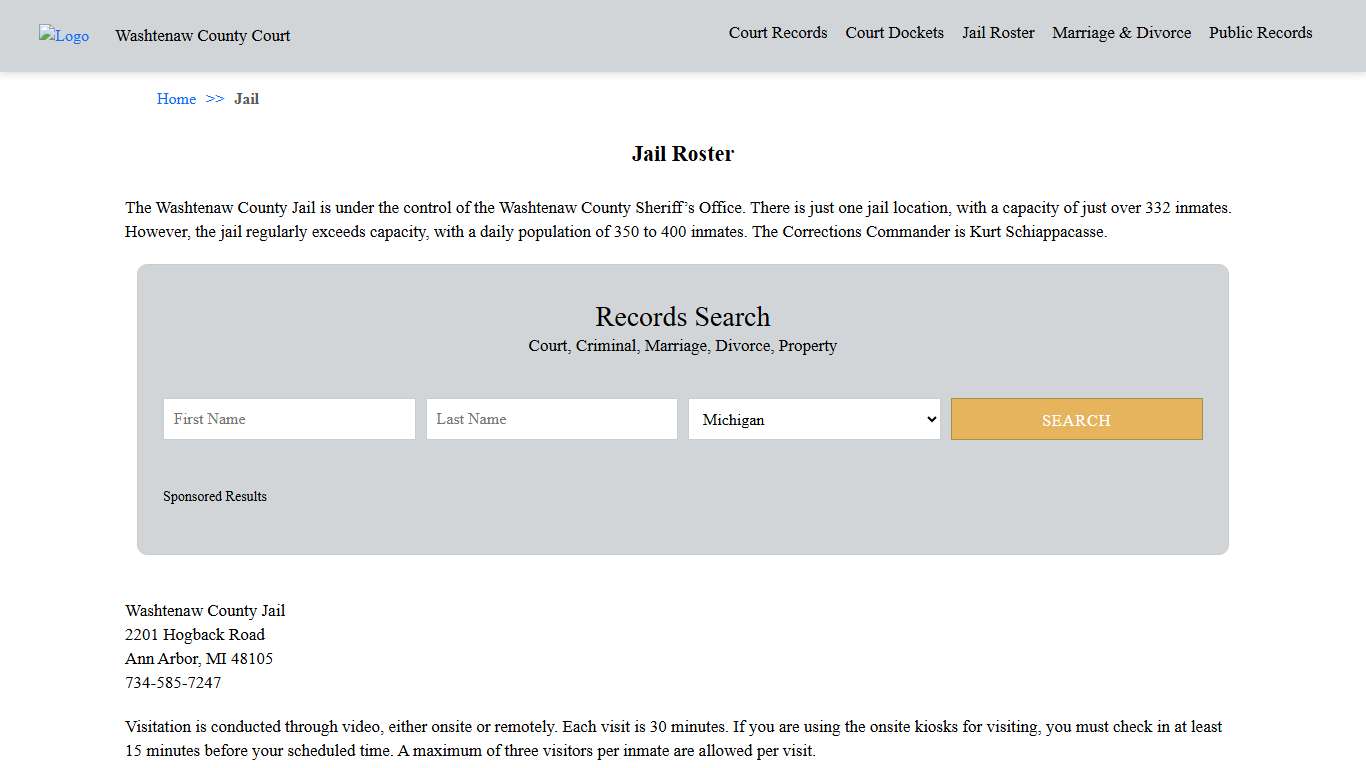
Task: Go to Court Dockets page
Action: click(x=894, y=33)
